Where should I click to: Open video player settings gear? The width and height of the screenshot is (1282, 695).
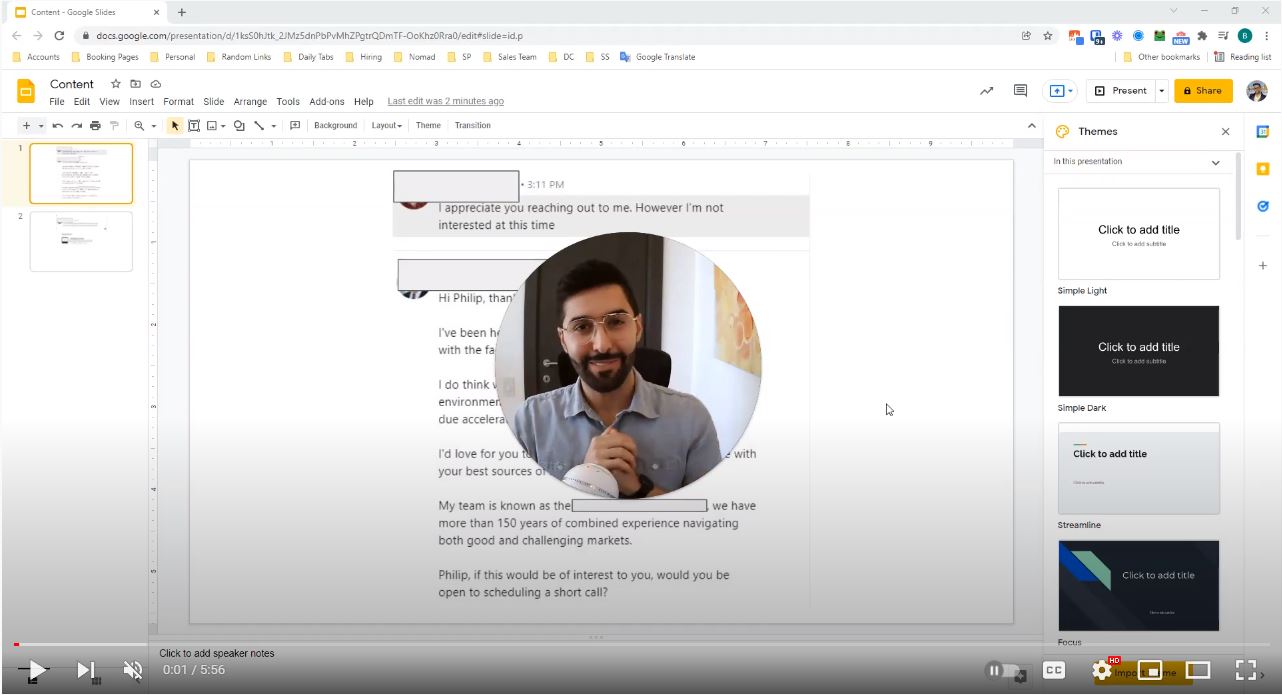coord(1102,670)
